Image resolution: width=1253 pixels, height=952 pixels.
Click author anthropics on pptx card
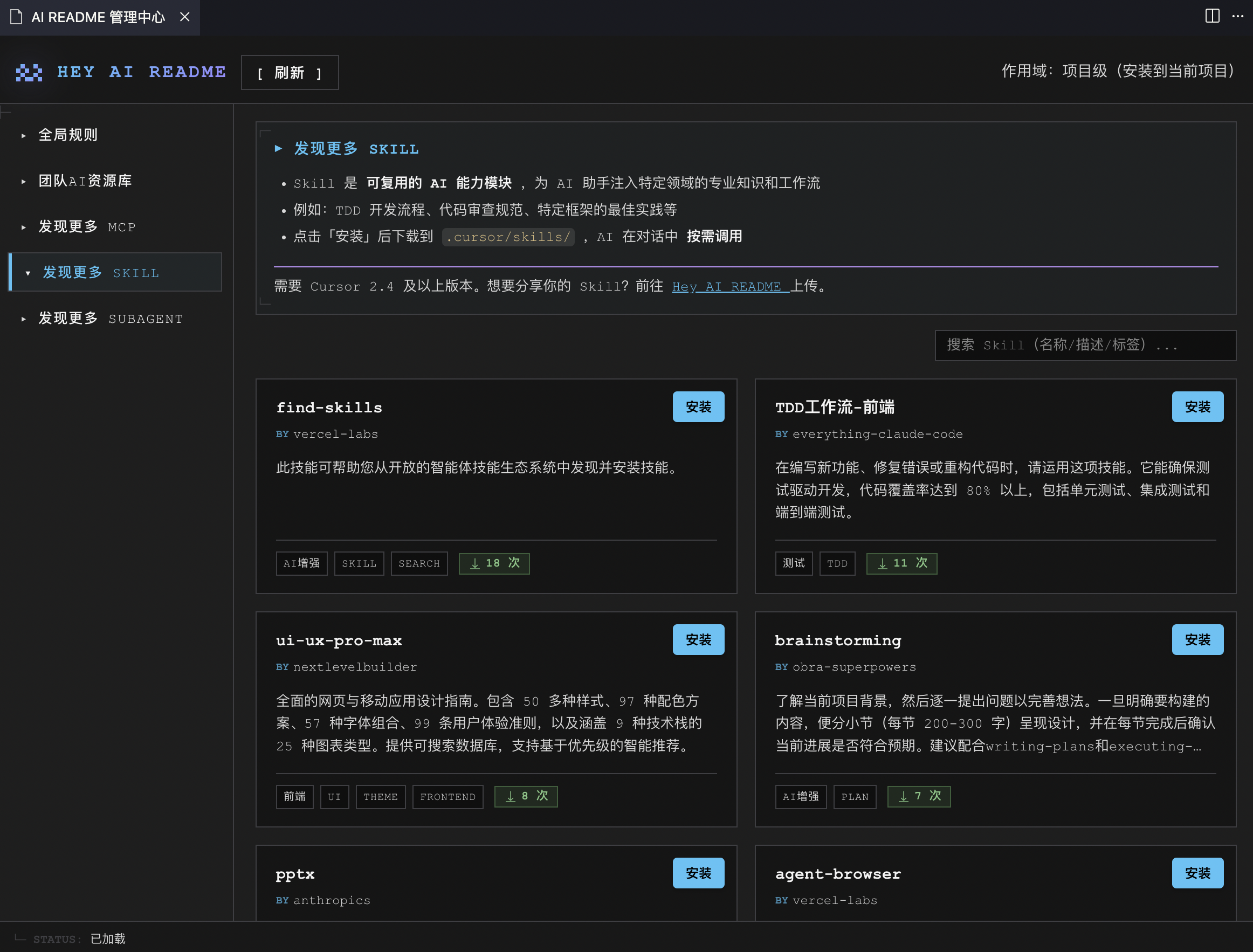click(332, 900)
